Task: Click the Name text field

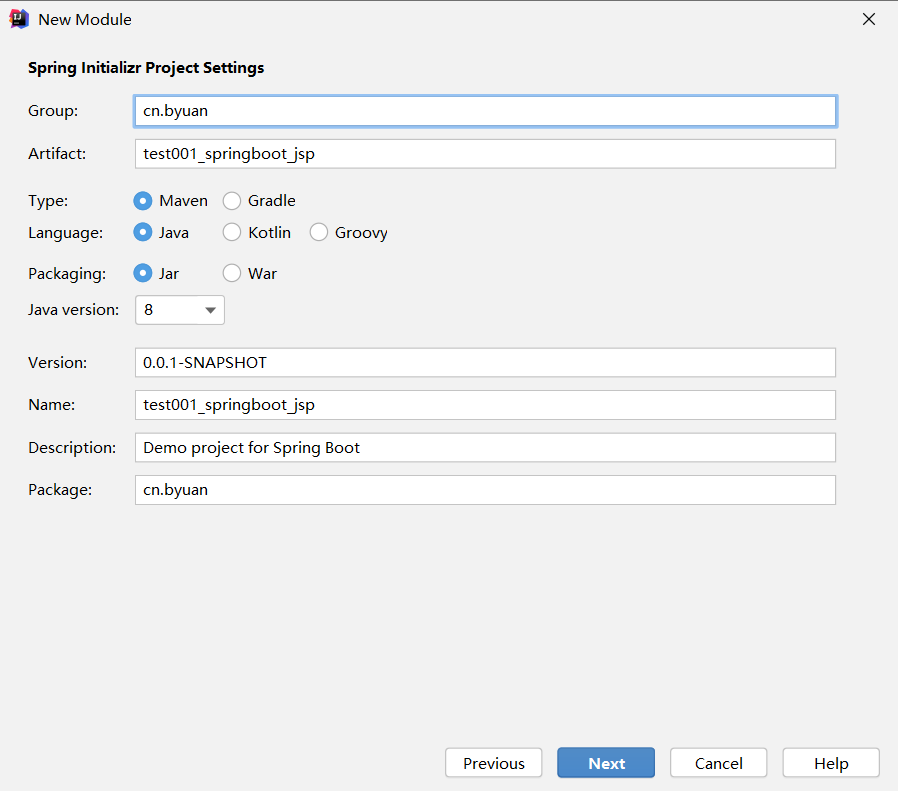Action: (x=486, y=405)
